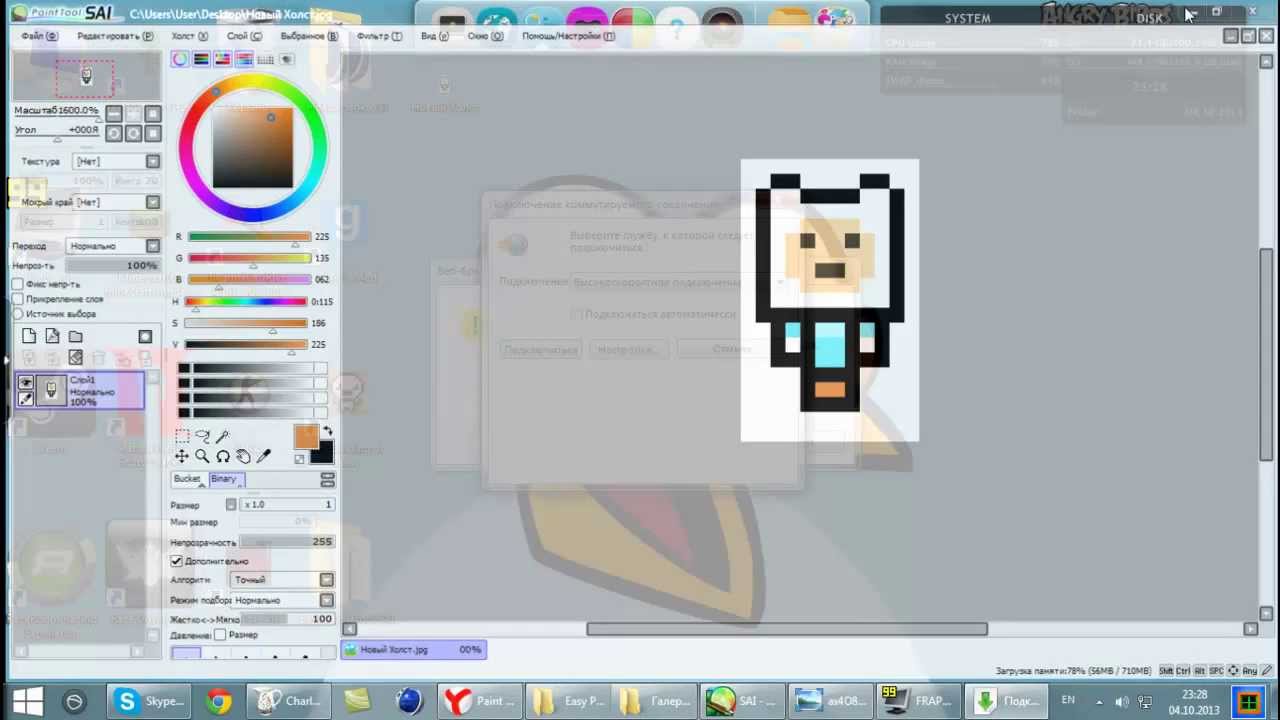The height and width of the screenshot is (720, 1280).
Task: Select the Hand pan tool
Action: pyautogui.click(x=243, y=456)
